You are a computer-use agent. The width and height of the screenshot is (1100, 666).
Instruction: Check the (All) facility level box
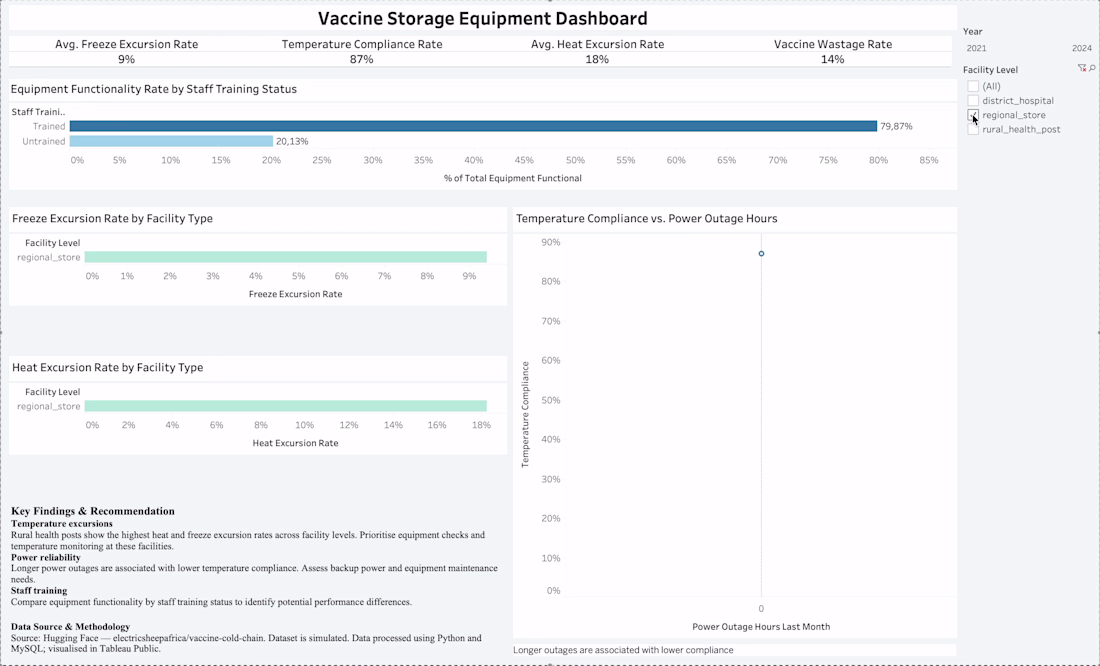(973, 86)
